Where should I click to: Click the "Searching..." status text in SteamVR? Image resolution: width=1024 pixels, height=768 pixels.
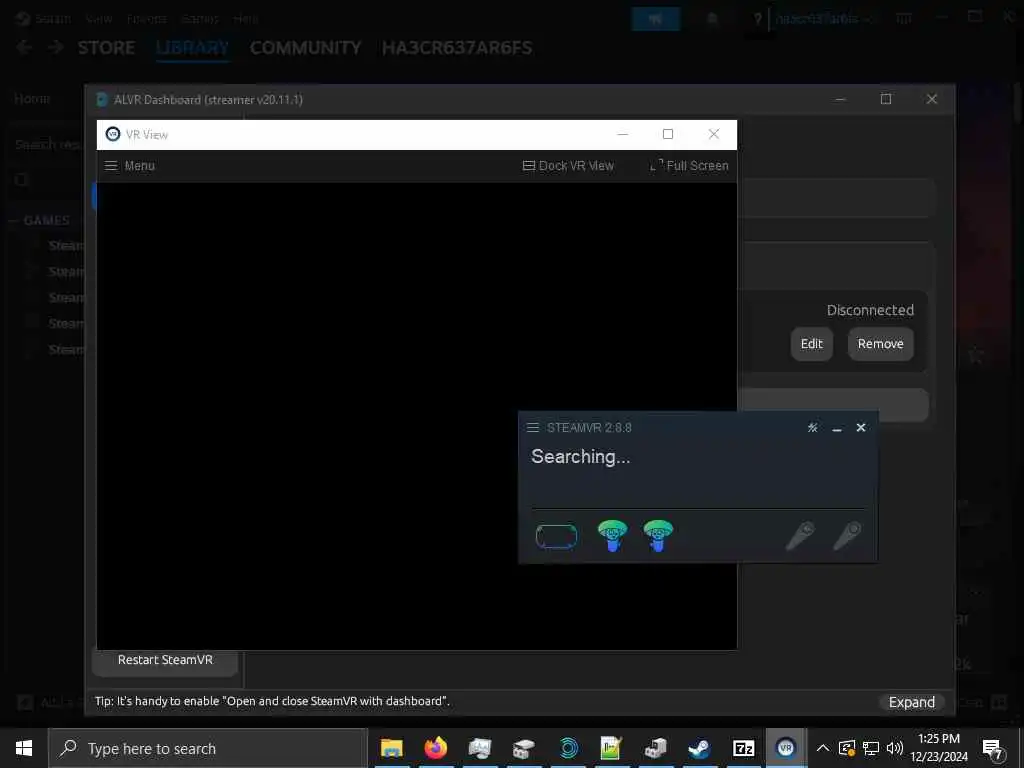pos(581,456)
